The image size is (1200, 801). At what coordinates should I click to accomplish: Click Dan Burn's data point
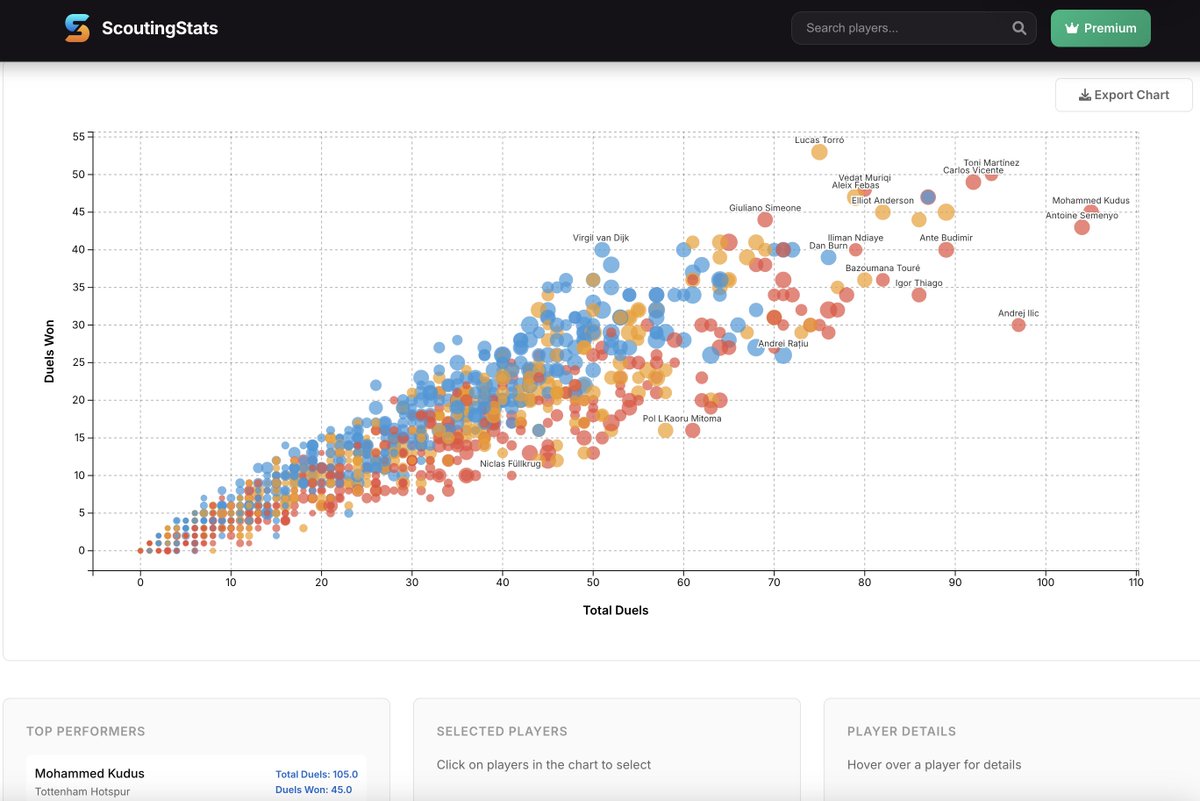point(828,257)
